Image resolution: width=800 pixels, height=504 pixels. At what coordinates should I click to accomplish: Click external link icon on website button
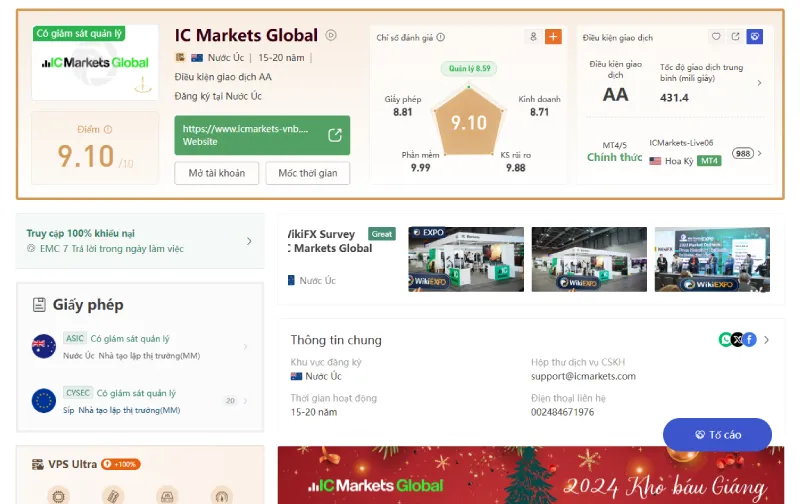click(335, 135)
